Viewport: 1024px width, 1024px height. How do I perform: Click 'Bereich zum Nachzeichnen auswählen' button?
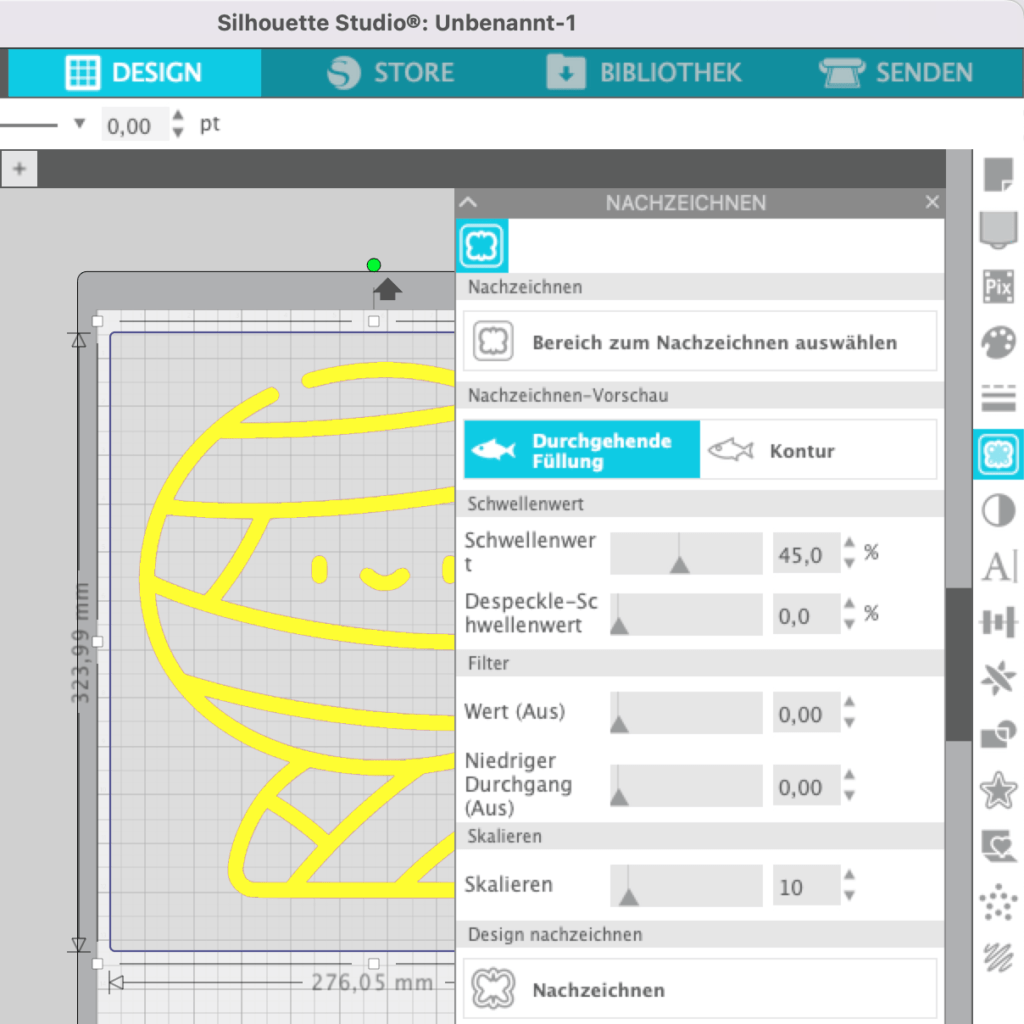click(700, 342)
